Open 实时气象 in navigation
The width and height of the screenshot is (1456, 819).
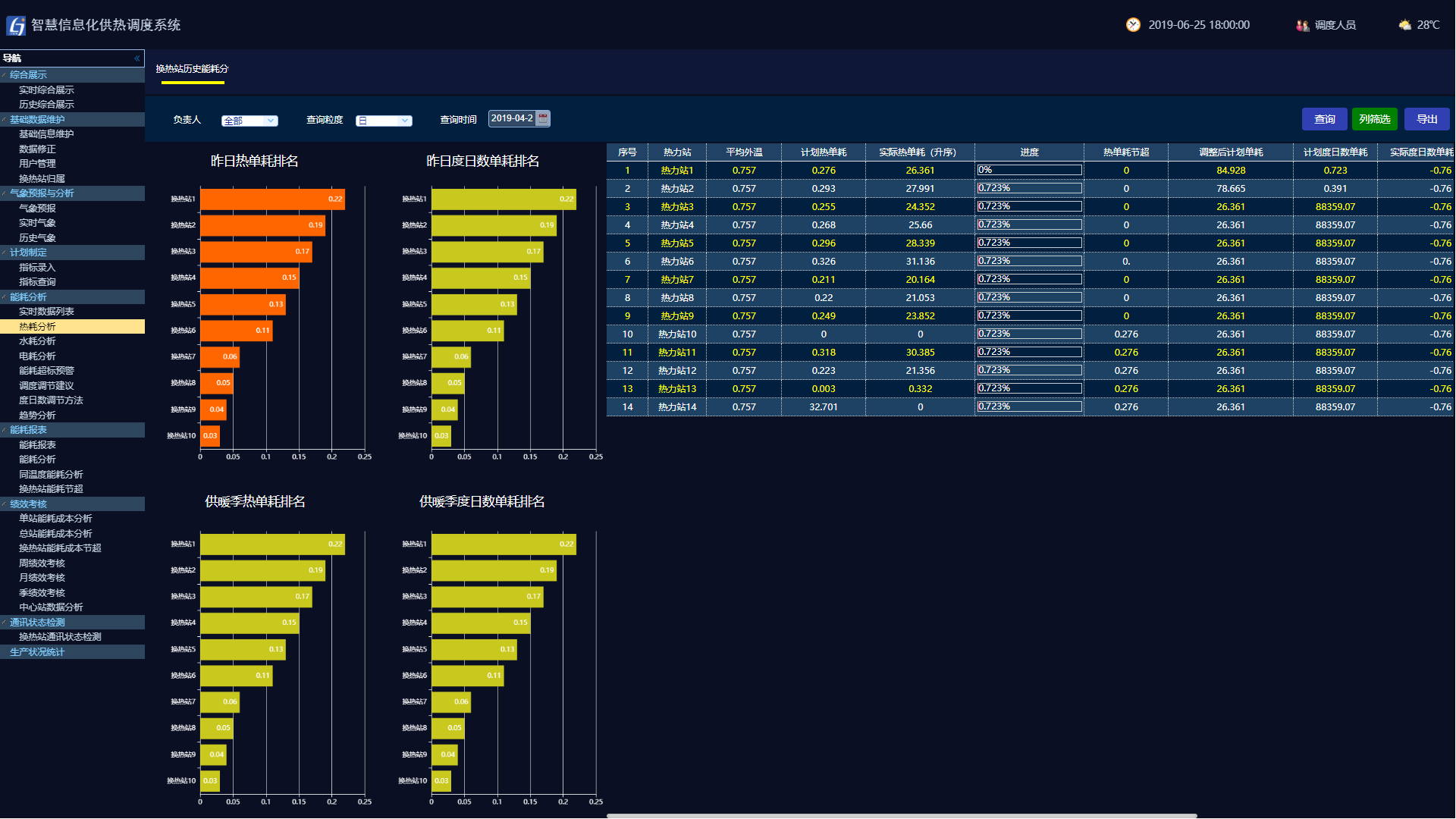point(37,223)
